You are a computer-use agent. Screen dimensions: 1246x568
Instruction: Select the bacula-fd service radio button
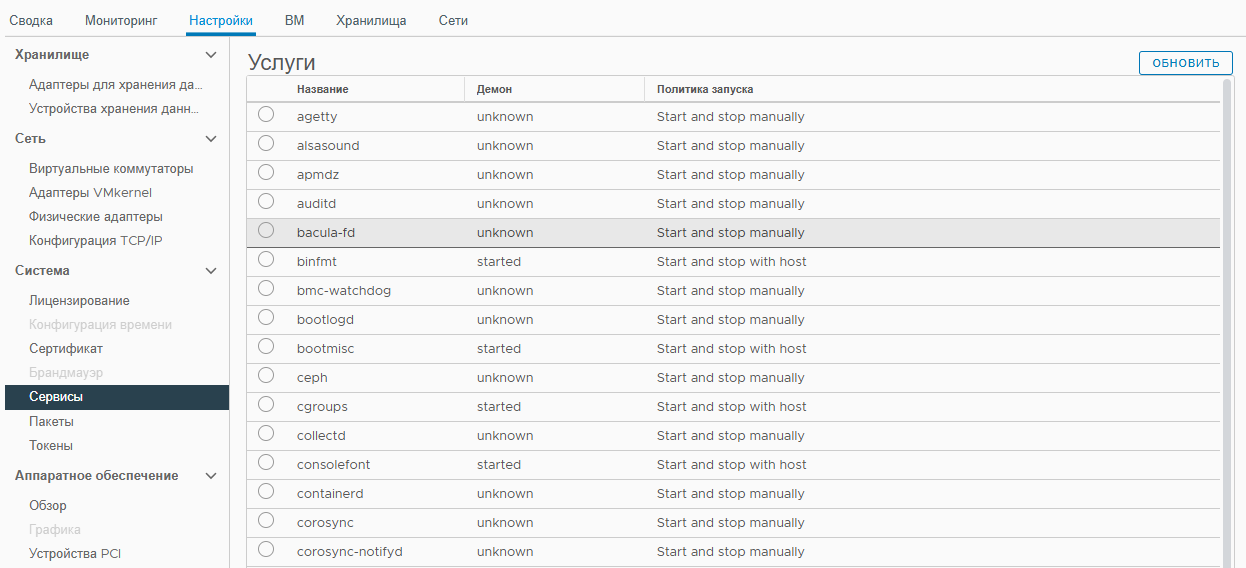(x=266, y=230)
